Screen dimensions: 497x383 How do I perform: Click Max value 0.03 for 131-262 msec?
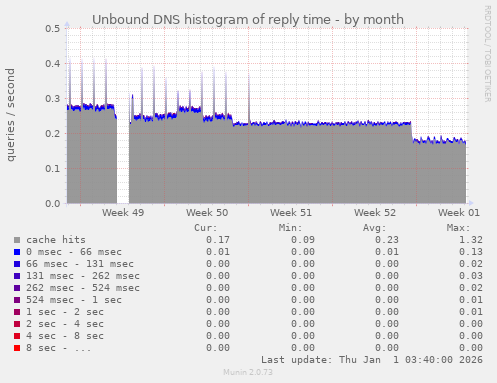pos(471,276)
